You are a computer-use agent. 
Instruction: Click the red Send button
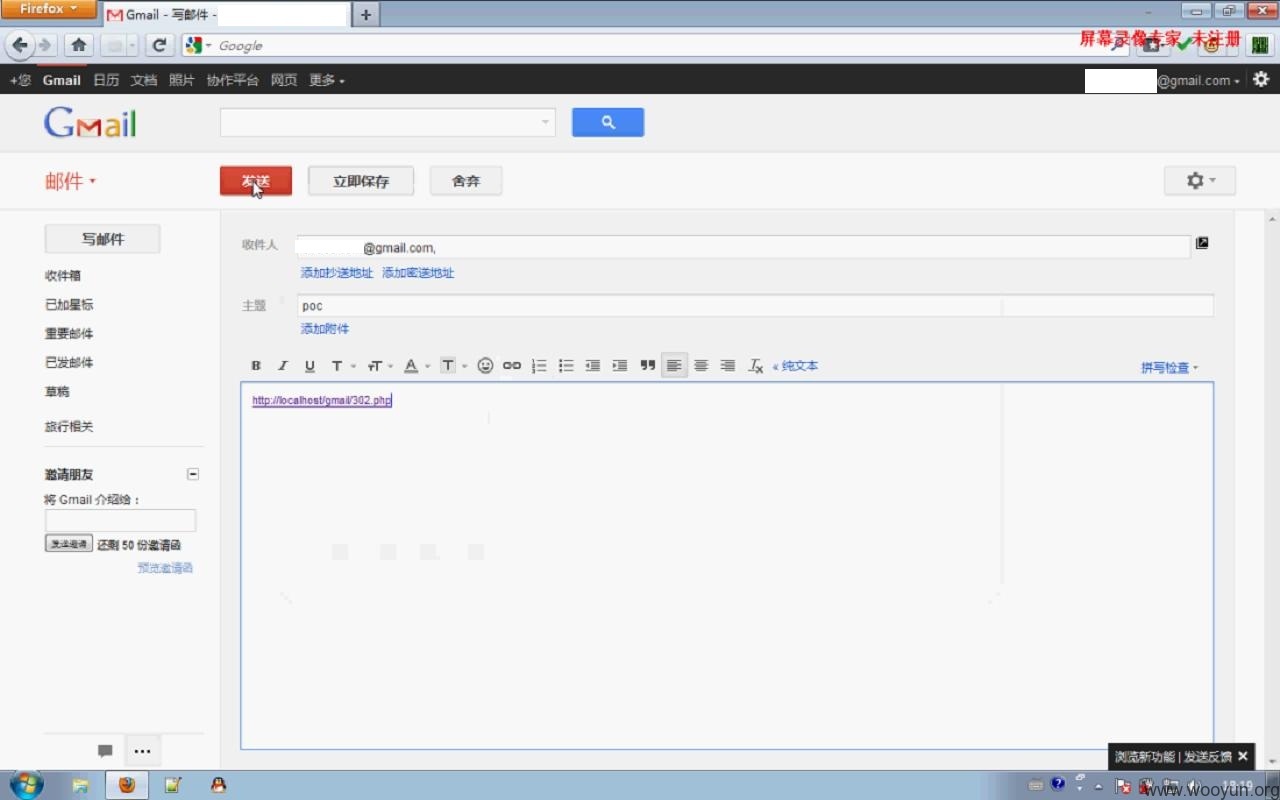tap(256, 181)
